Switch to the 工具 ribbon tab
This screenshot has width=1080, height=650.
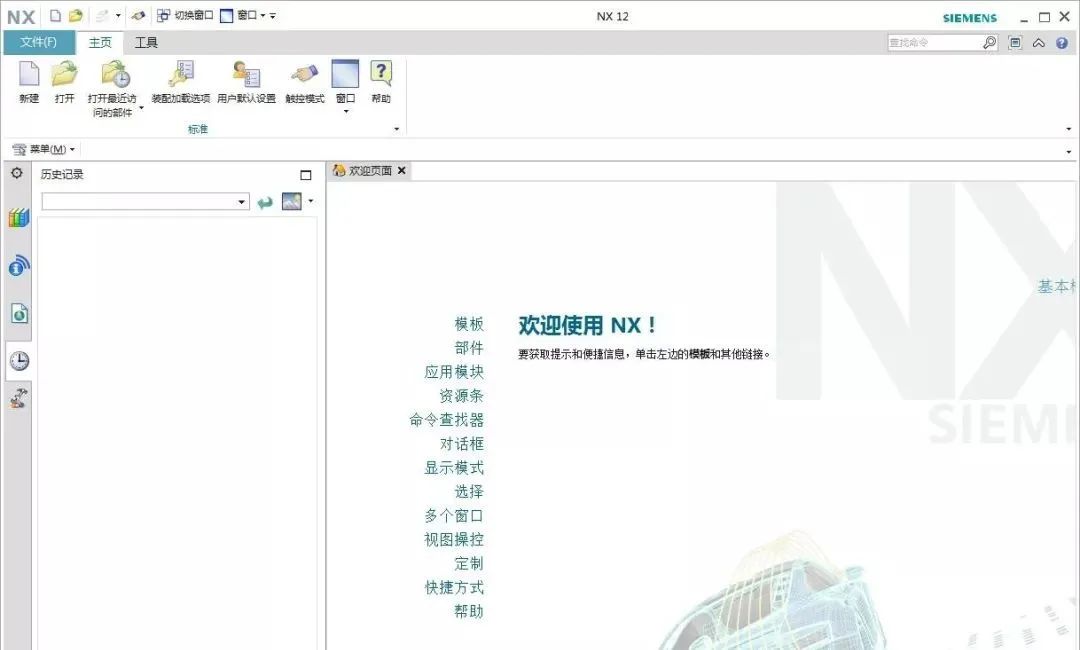(145, 42)
